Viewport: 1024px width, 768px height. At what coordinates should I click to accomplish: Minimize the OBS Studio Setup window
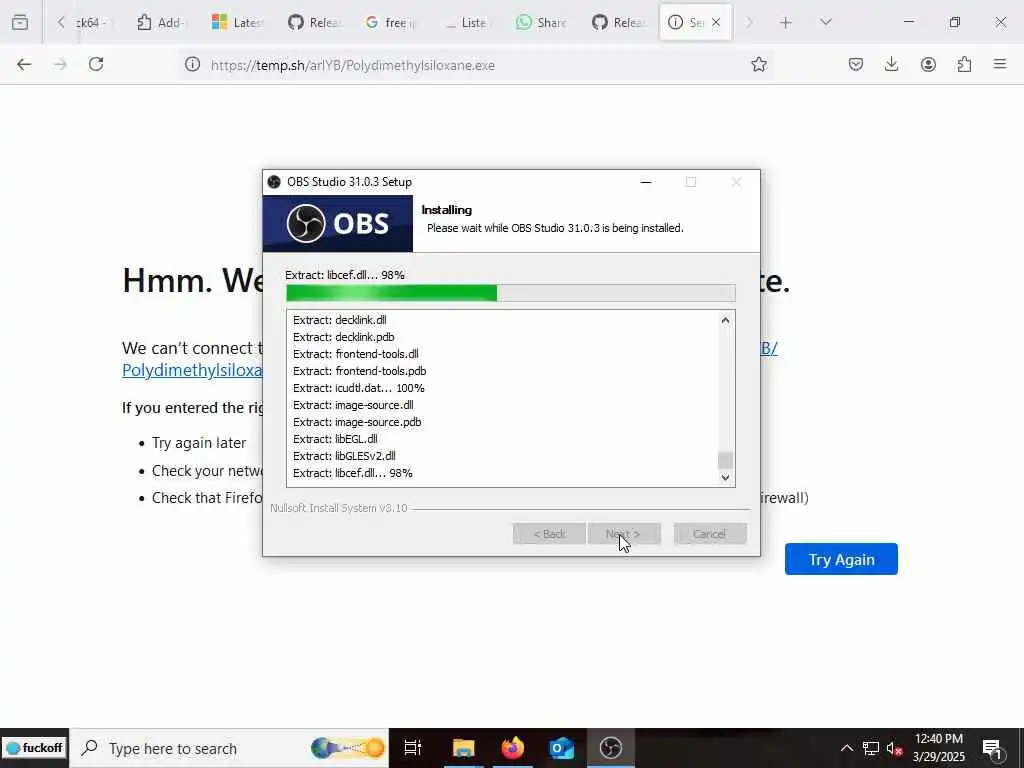[x=646, y=182]
